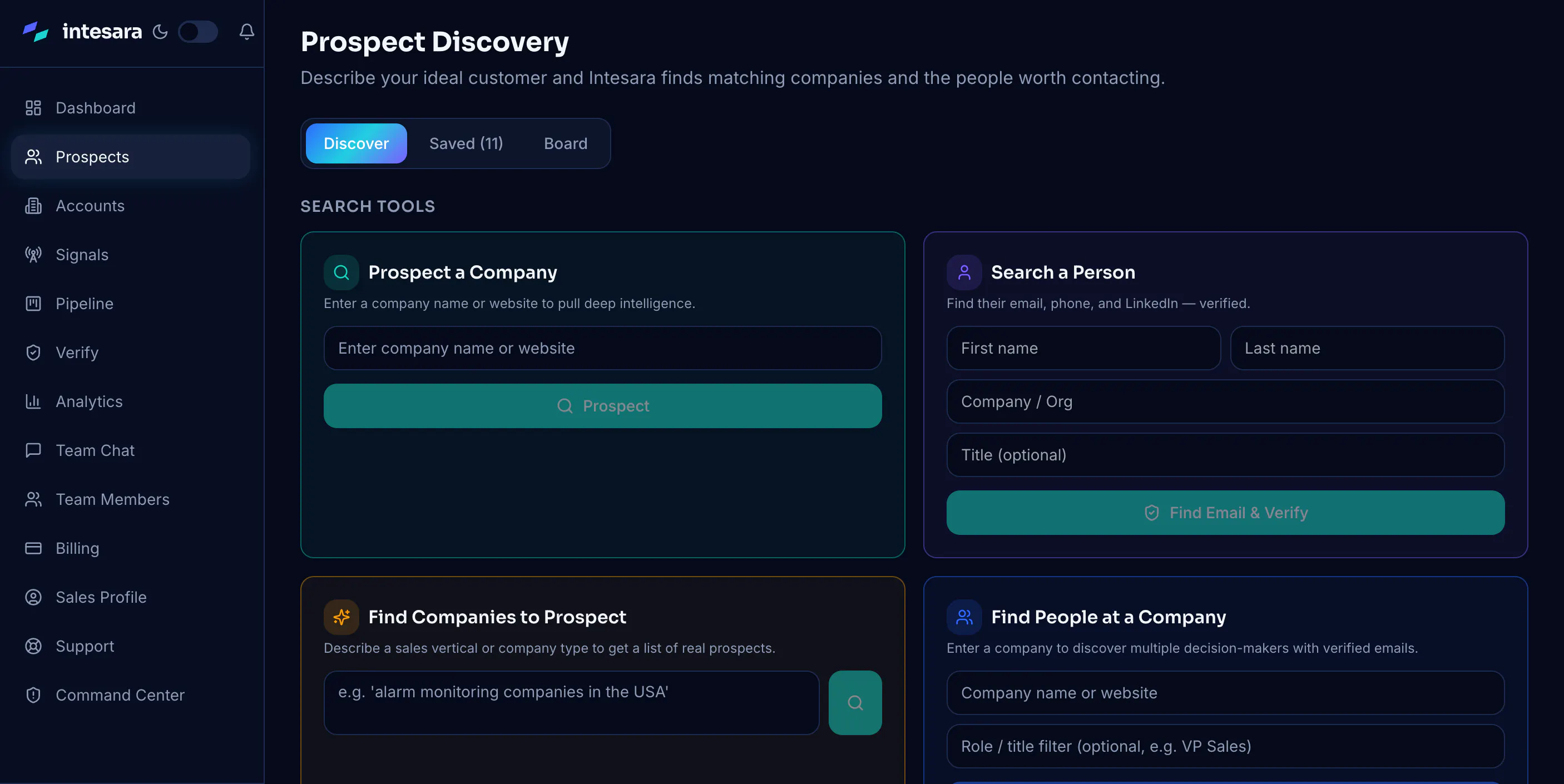Go to Dashboard in the sidebar

(x=131, y=108)
